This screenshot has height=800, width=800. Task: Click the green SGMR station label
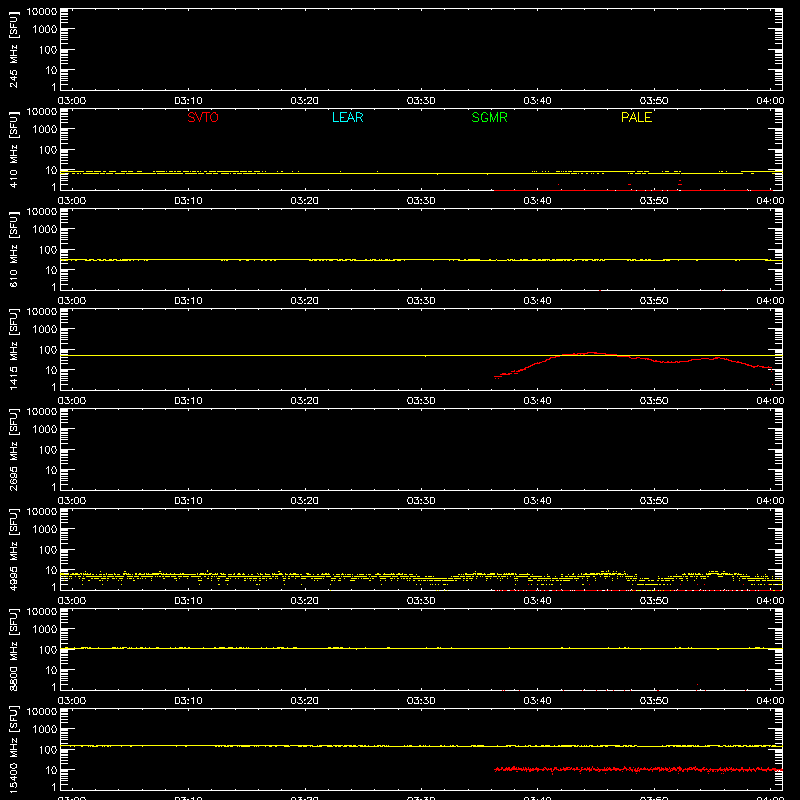pyautogui.click(x=489, y=117)
